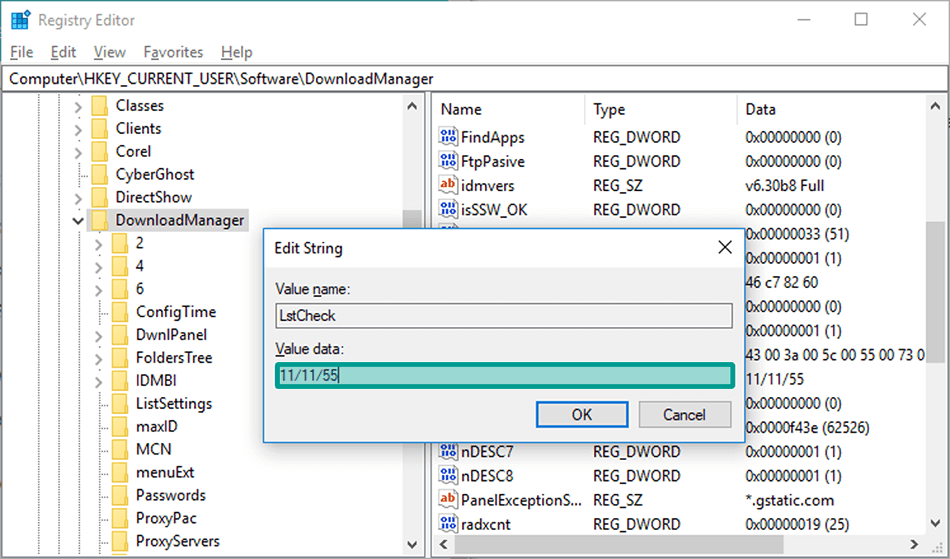Select the radxcnt DWORD icon
950x559 pixels.
[448, 524]
